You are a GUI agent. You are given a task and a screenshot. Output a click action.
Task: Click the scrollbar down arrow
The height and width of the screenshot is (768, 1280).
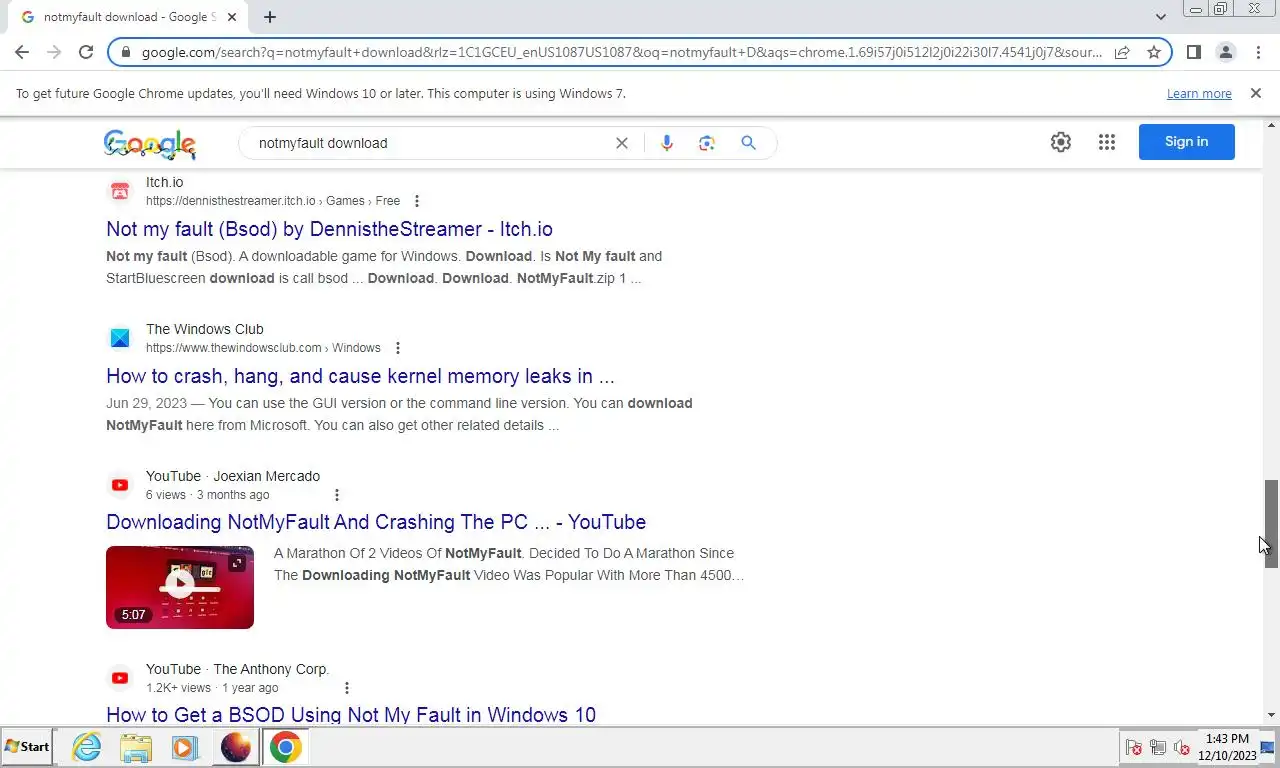click(1271, 715)
